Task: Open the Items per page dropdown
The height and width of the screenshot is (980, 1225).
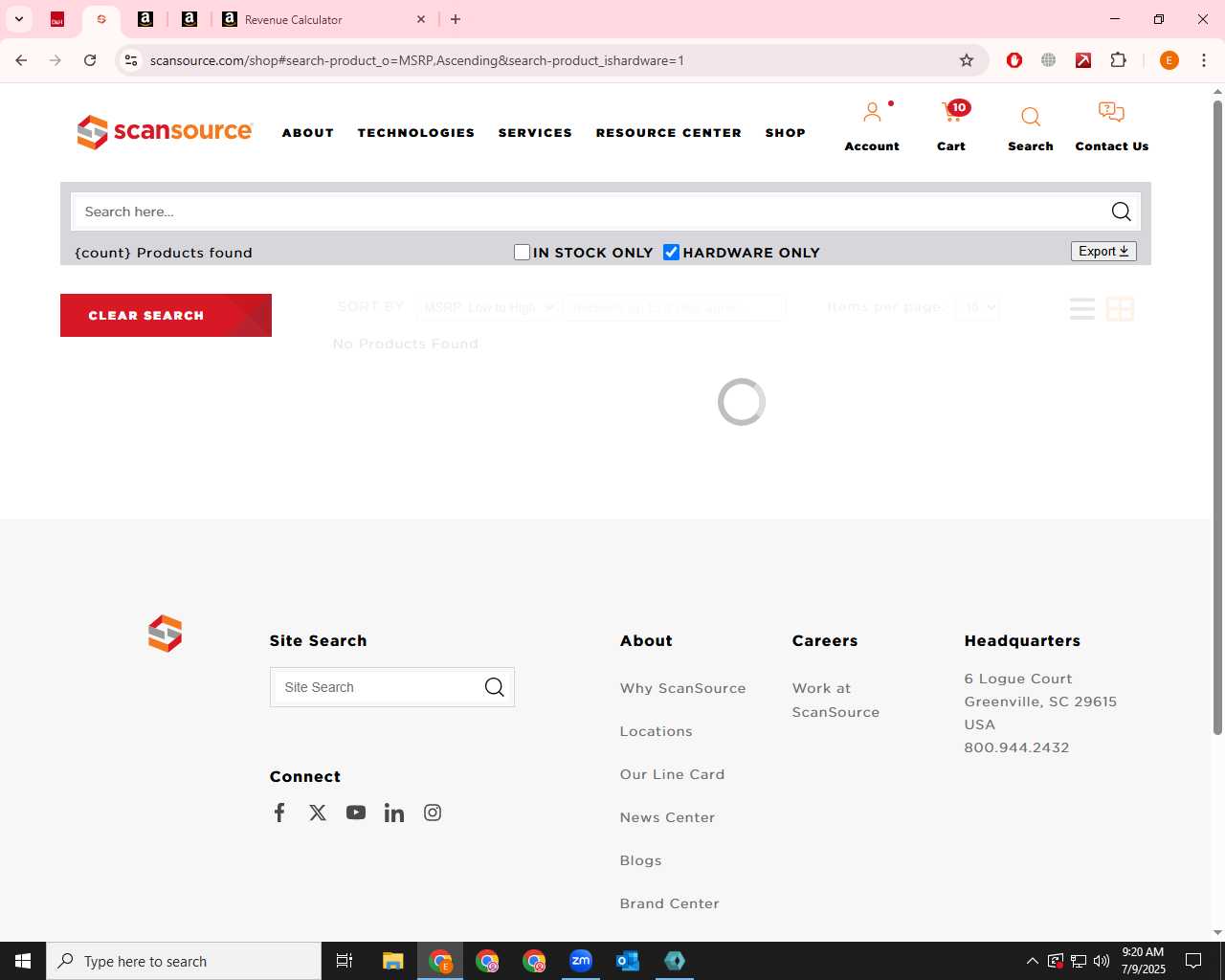Action: coord(977,307)
